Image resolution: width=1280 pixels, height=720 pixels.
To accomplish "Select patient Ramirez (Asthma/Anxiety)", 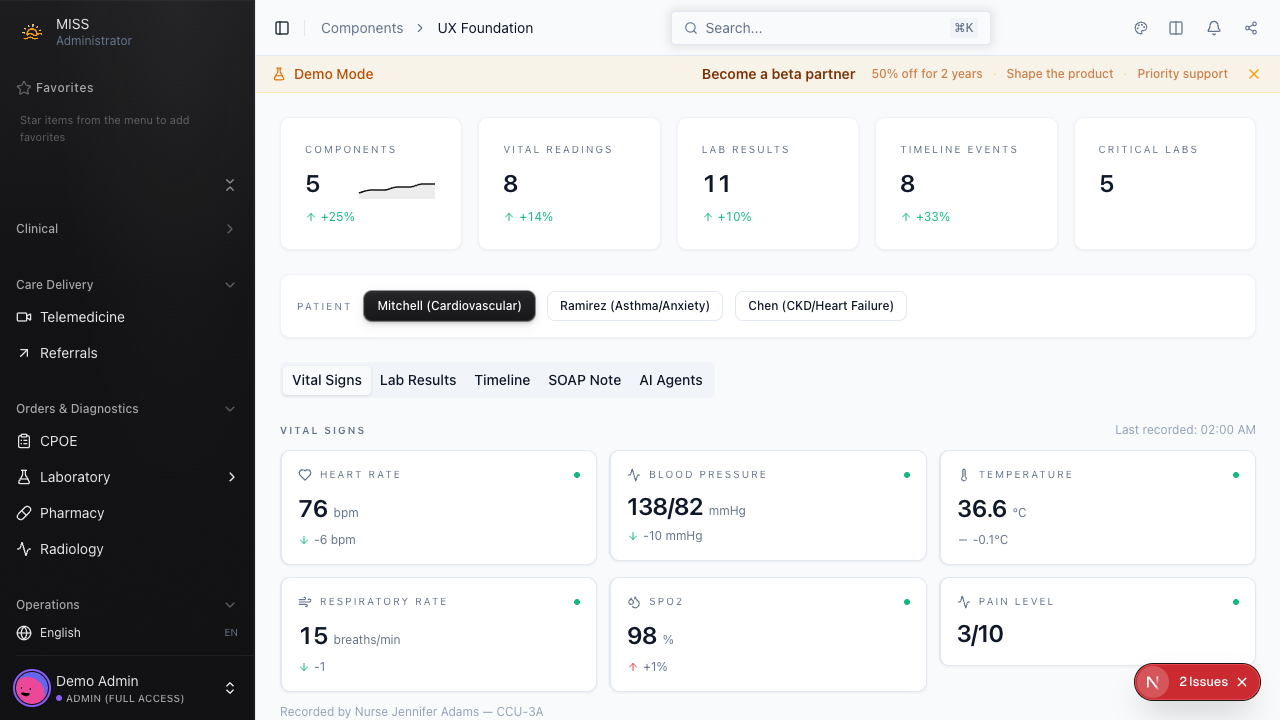I will pos(634,306).
